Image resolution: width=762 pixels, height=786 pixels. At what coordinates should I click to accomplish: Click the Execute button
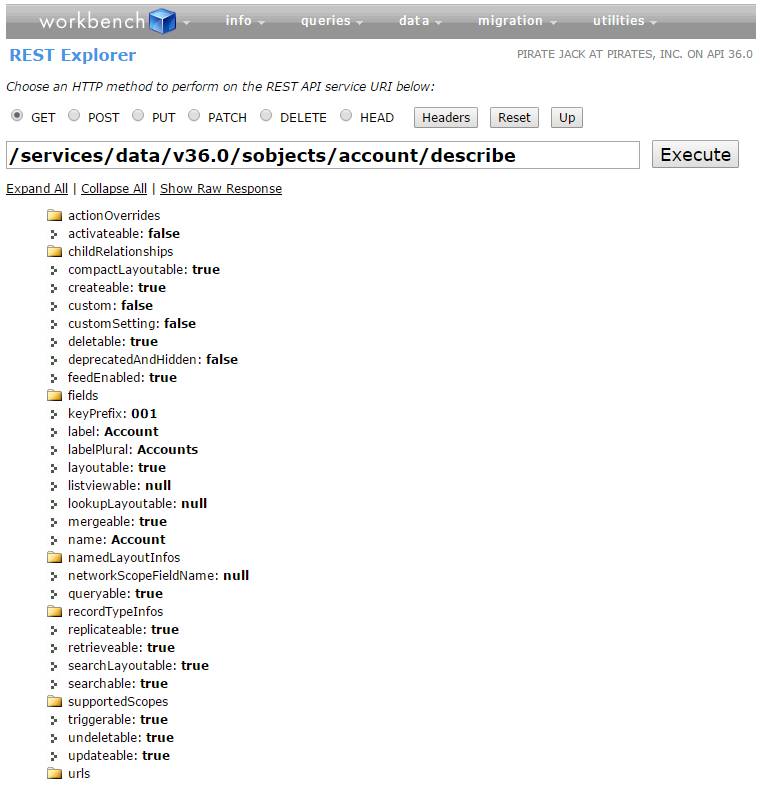pyautogui.click(x=695, y=154)
